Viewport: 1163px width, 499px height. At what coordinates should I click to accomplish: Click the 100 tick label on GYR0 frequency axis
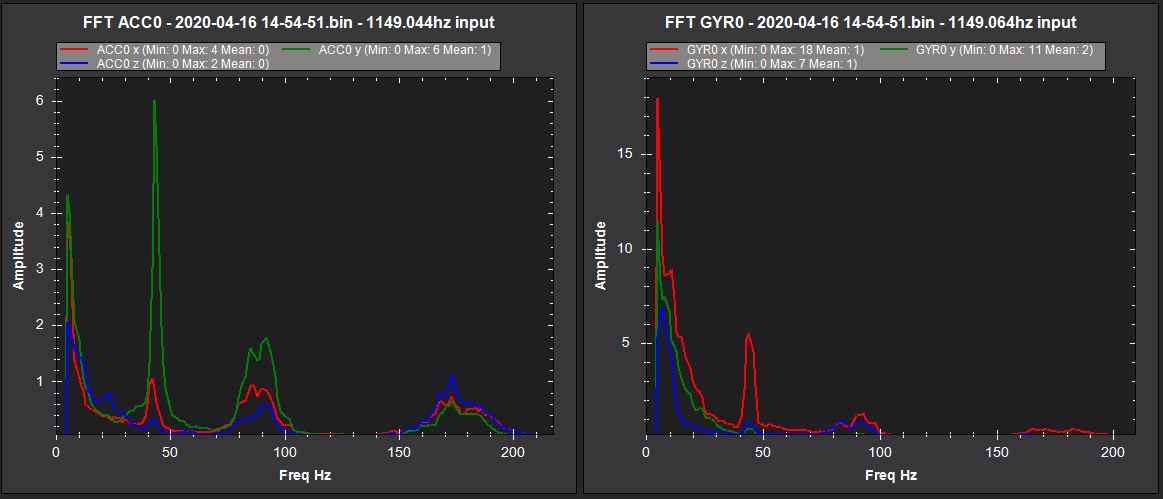(x=880, y=452)
